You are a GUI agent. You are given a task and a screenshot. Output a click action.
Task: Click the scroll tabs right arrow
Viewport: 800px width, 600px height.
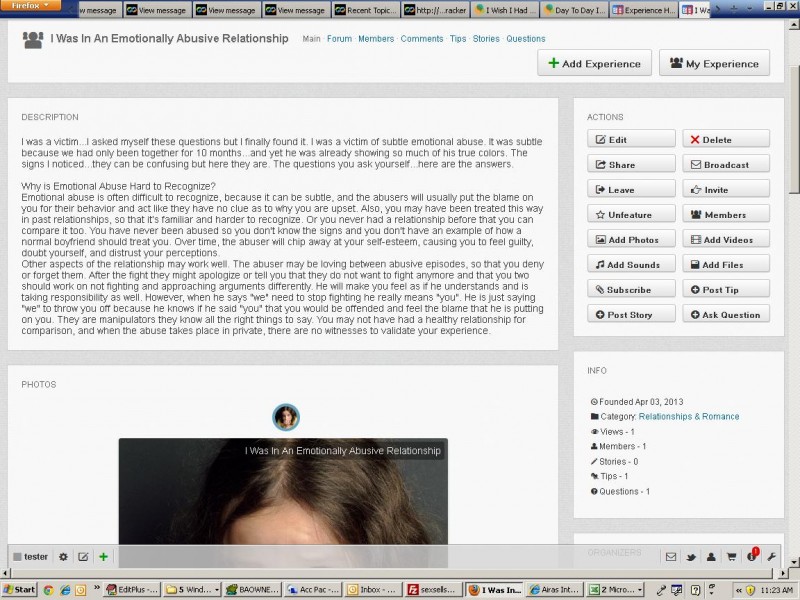718,9
